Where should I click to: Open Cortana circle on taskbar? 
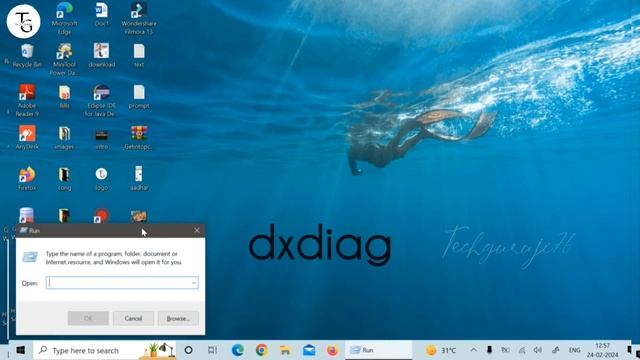coord(188,350)
